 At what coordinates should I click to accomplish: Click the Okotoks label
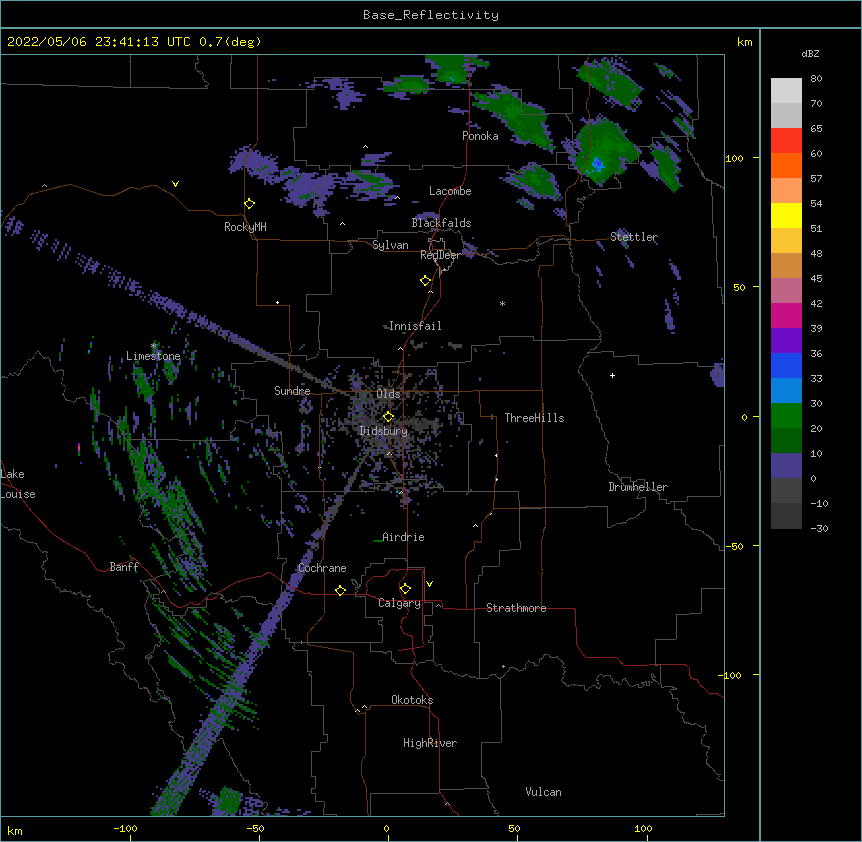412,700
